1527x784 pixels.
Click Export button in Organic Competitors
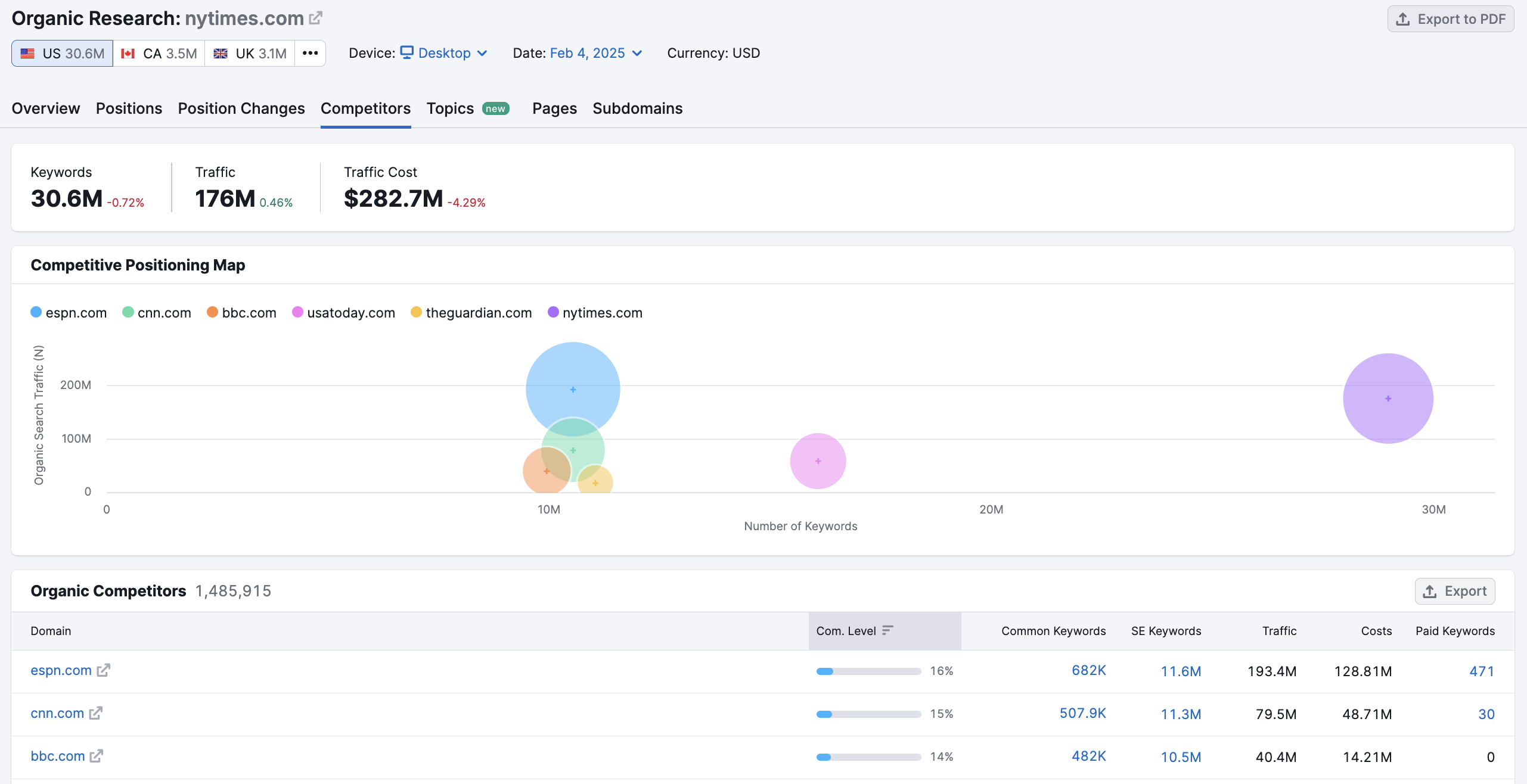(1454, 591)
